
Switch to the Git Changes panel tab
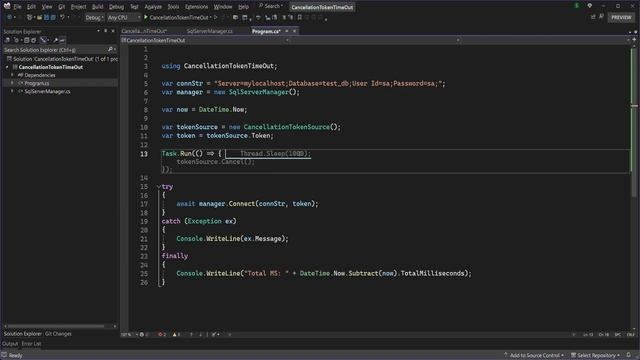pos(58,334)
